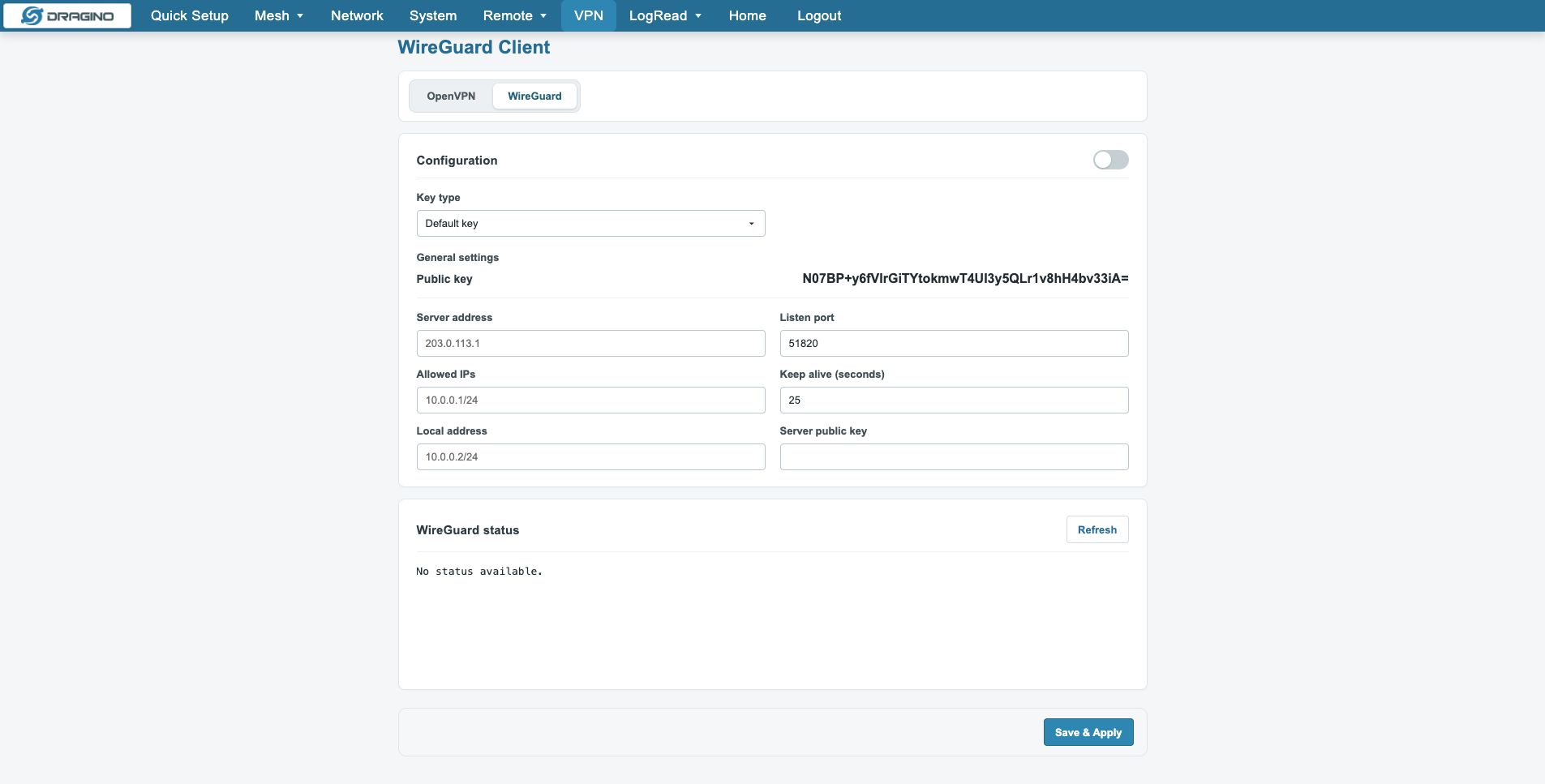Open the System menu item

[433, 16]
